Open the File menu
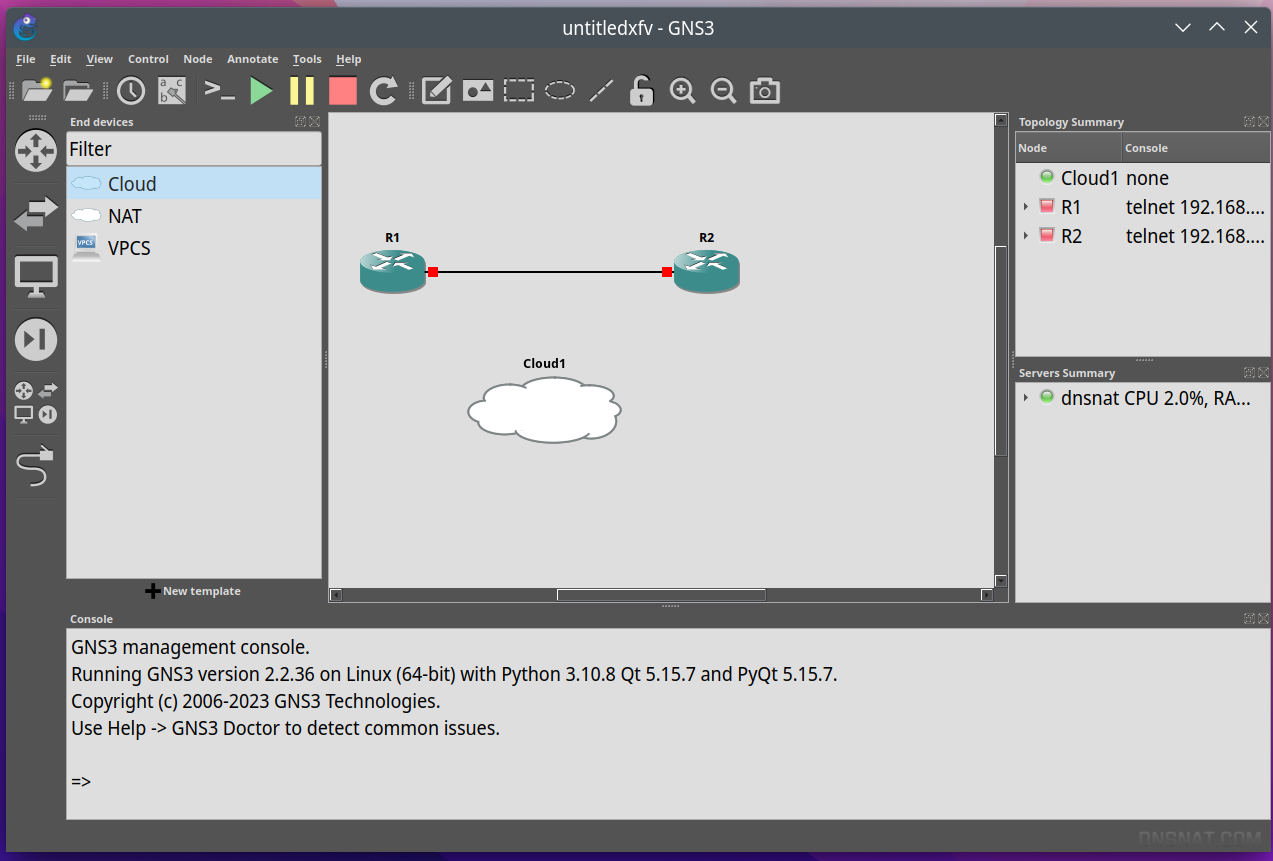This screenshot has height=861, width=1273. [25, 59]
